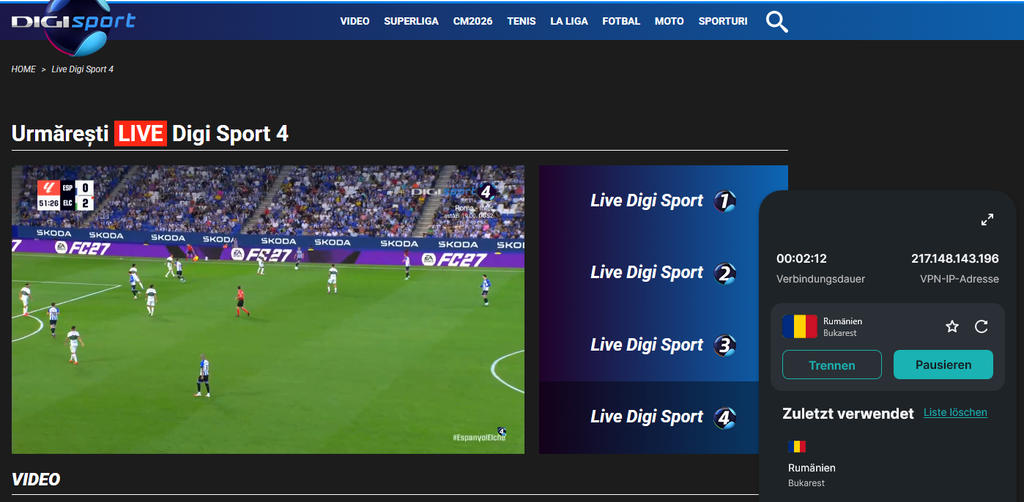Click the Urmărești LIVE Digi Sport 4 heading

tap(150, 134)
